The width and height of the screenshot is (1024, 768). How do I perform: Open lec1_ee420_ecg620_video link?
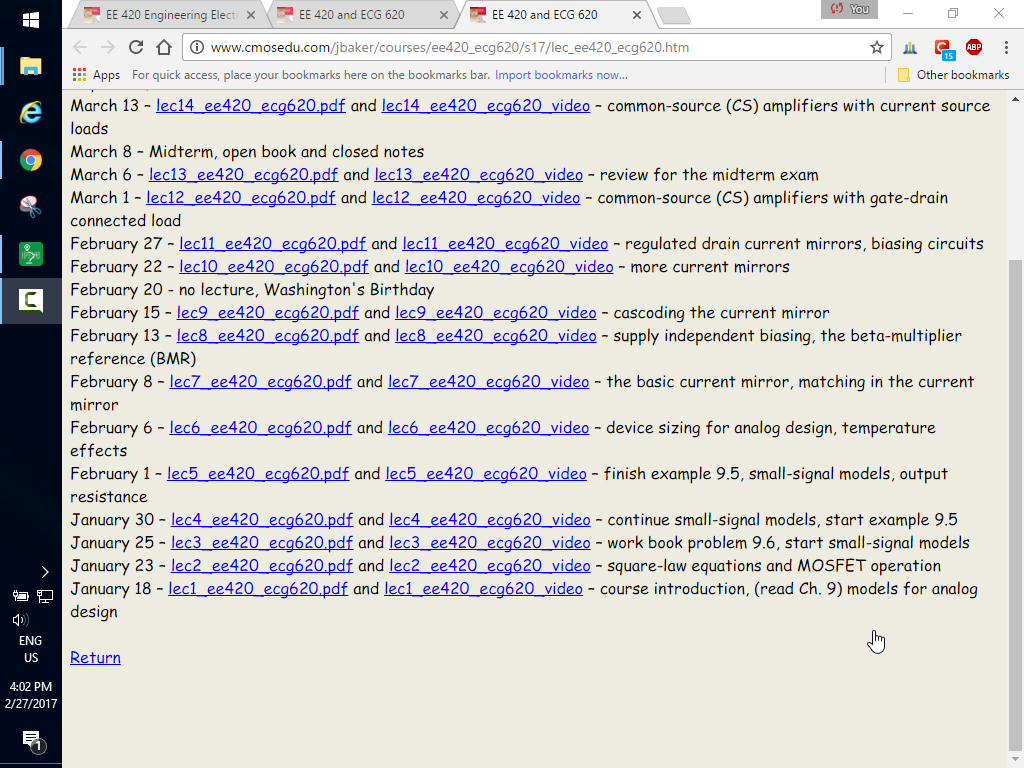pyautogui.click(x=483, y=589)
